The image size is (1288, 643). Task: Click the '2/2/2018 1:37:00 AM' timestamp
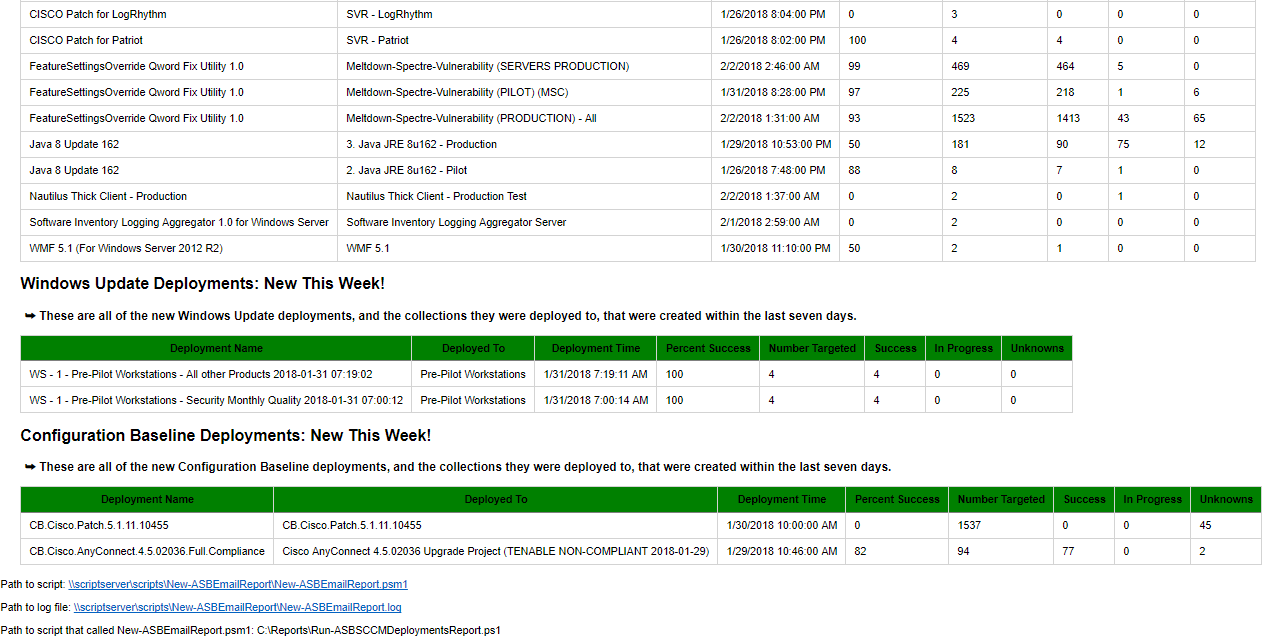tap(770, 197)
